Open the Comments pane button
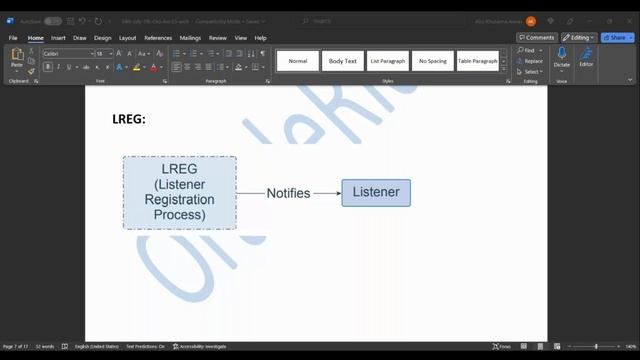This screenshot has width=640, height=360. tap(536, 38)
